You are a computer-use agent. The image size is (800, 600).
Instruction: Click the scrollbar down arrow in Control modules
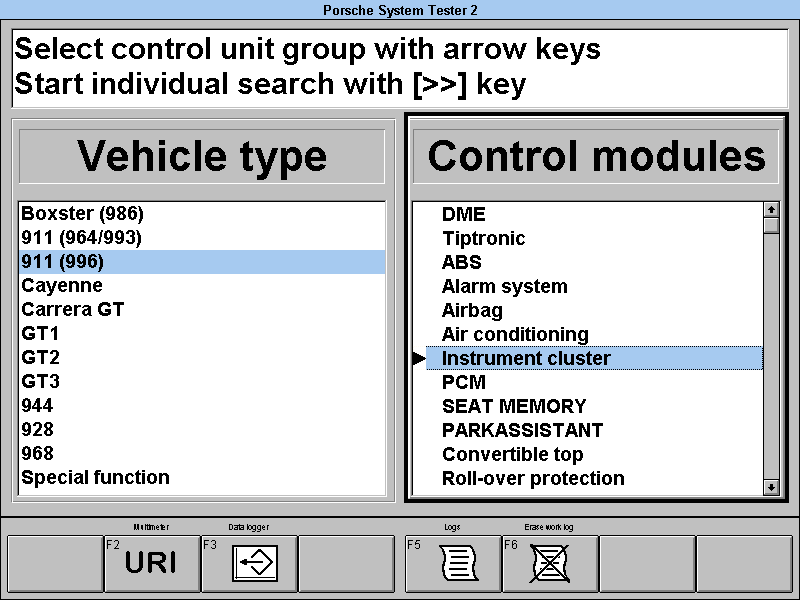[771, 487]
